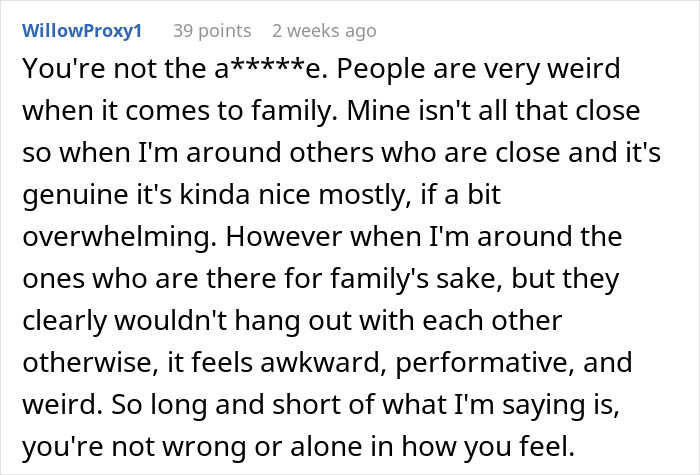Click the word 'clearly' starting a line

point(65,321)
